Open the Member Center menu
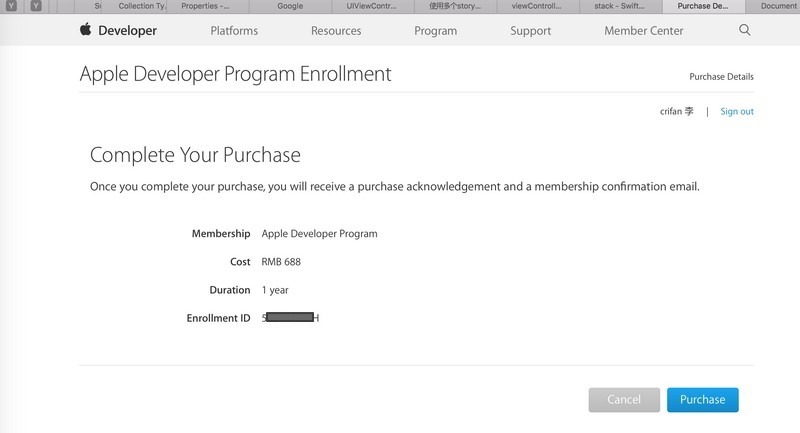 [x=644, y=31]
